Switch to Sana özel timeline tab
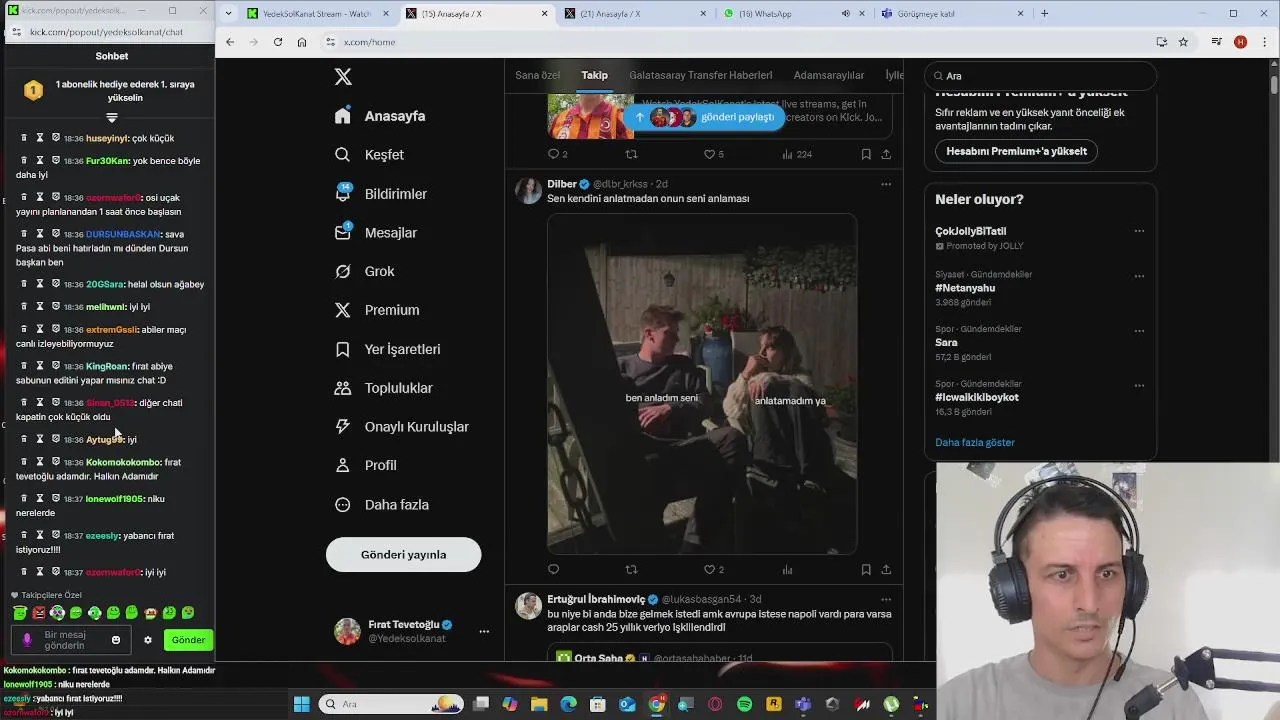Viewport: 1280px width, 720px height. (x=537, y=75)
